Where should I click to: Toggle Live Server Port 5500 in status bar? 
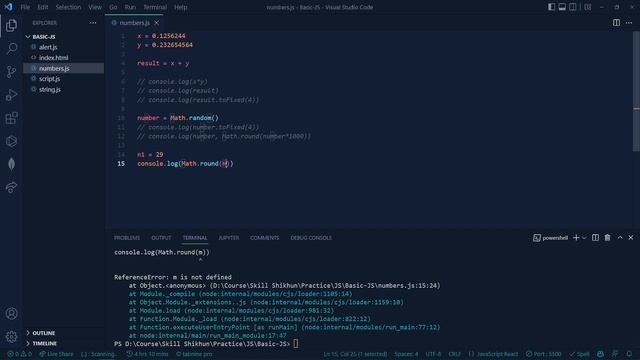tap(544, 354)
